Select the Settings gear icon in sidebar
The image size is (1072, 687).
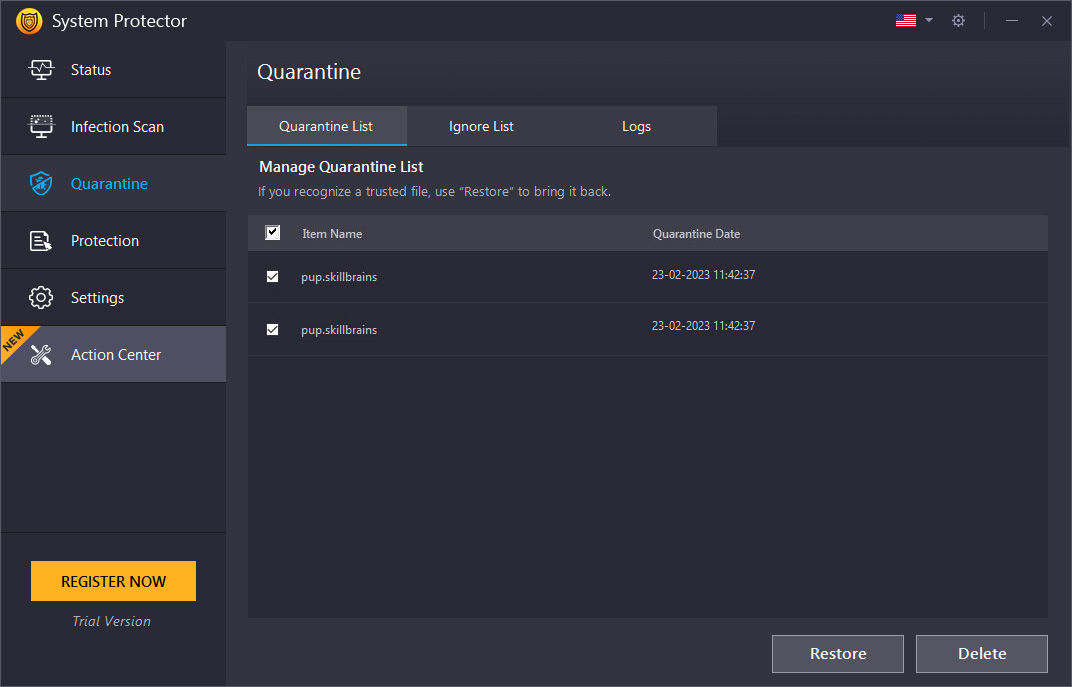click(41, 297)
